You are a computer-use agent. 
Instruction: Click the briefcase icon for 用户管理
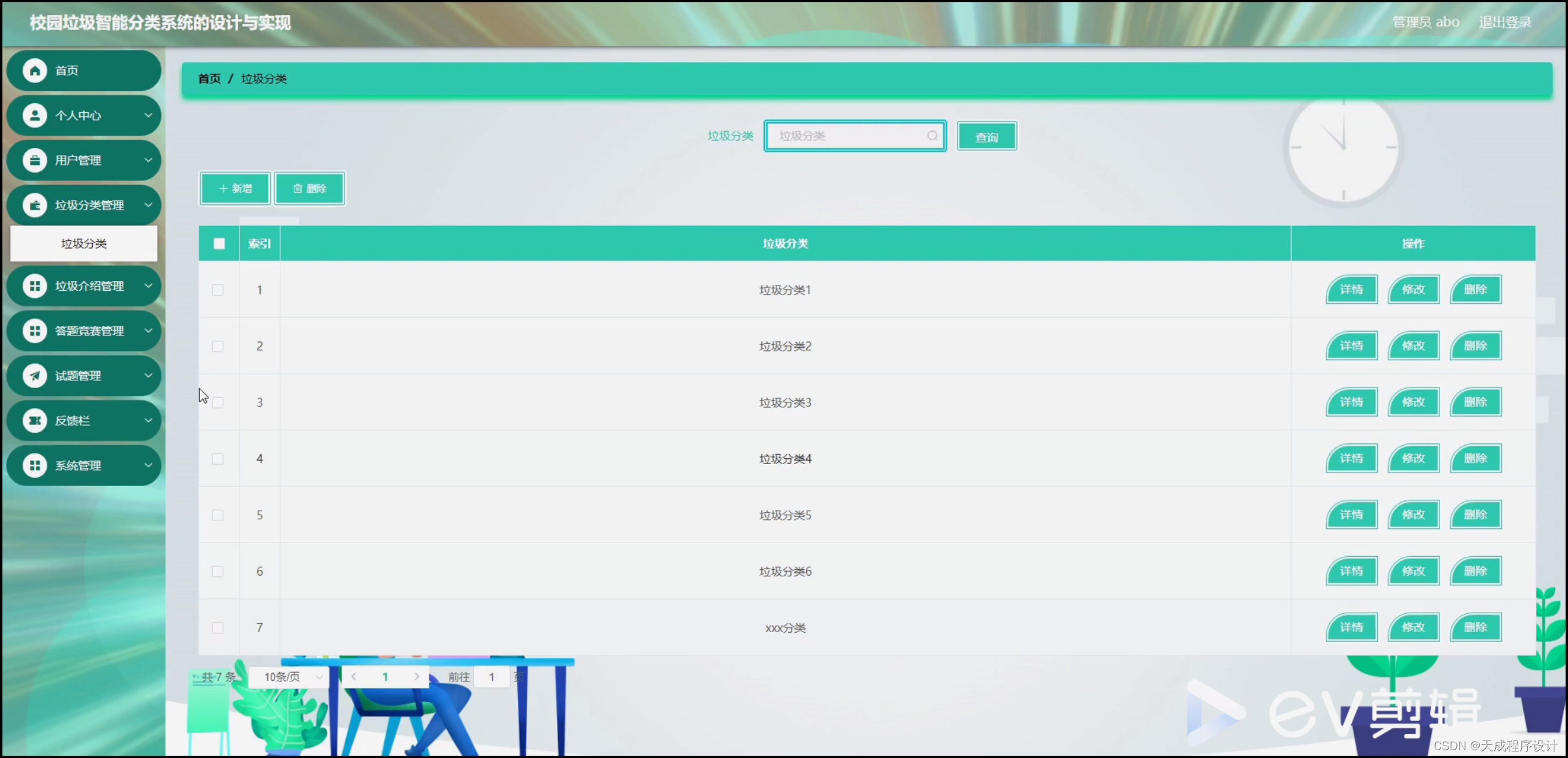(x=35, y=160)
